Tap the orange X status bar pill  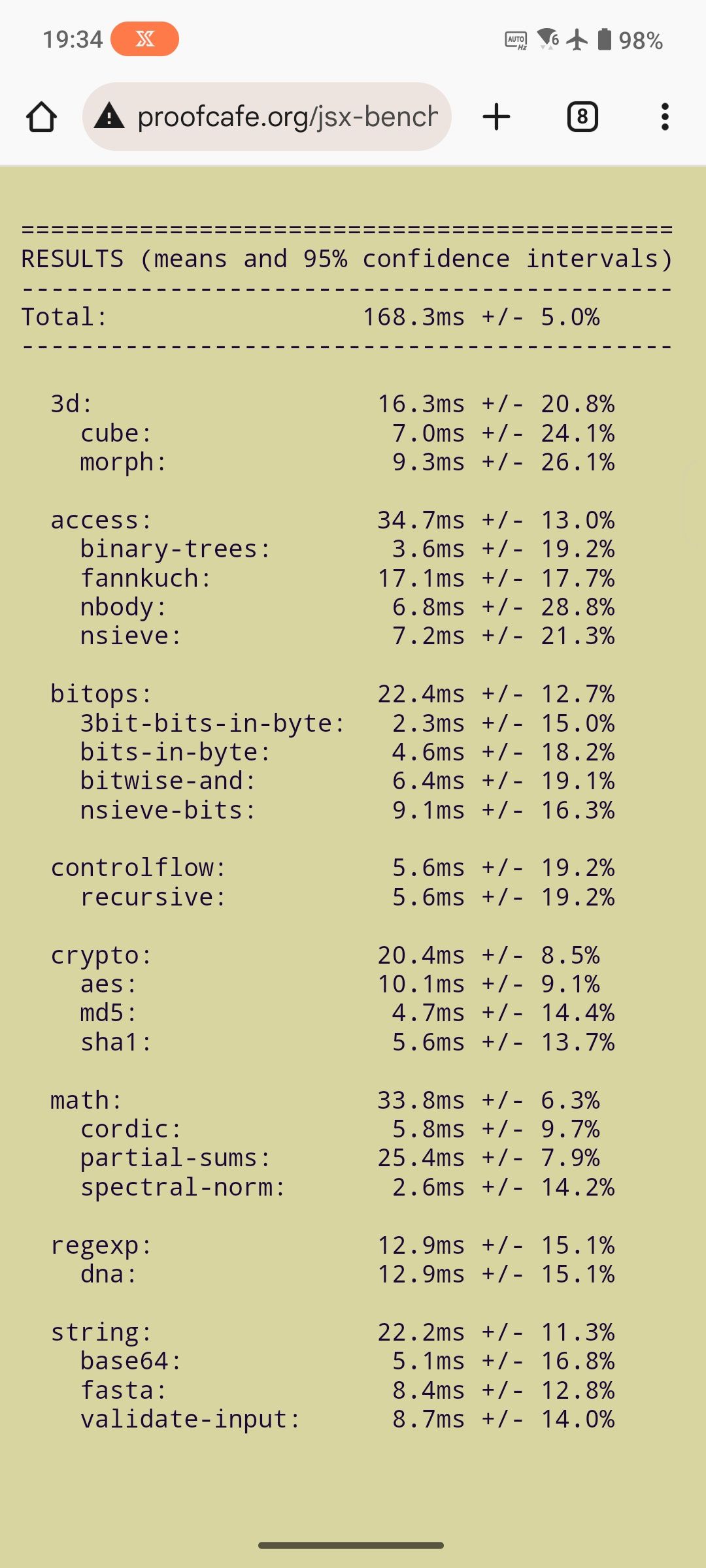coord(145,39)
